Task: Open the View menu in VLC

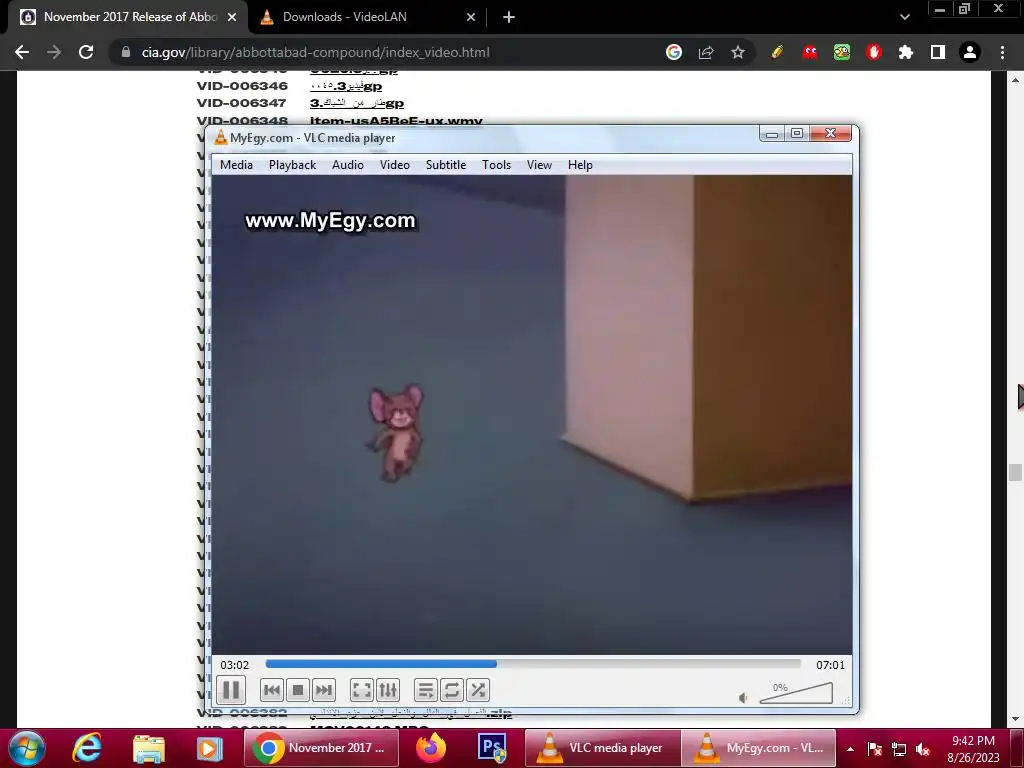Action: 539,165
